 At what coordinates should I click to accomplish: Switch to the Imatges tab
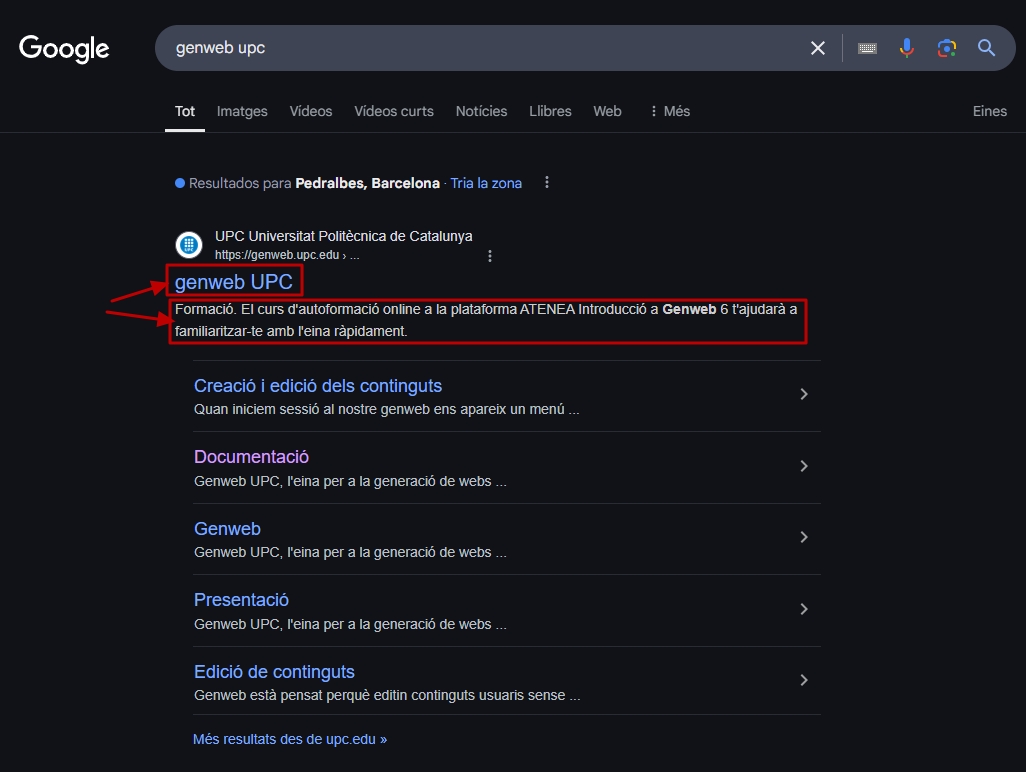coord(242,111)
